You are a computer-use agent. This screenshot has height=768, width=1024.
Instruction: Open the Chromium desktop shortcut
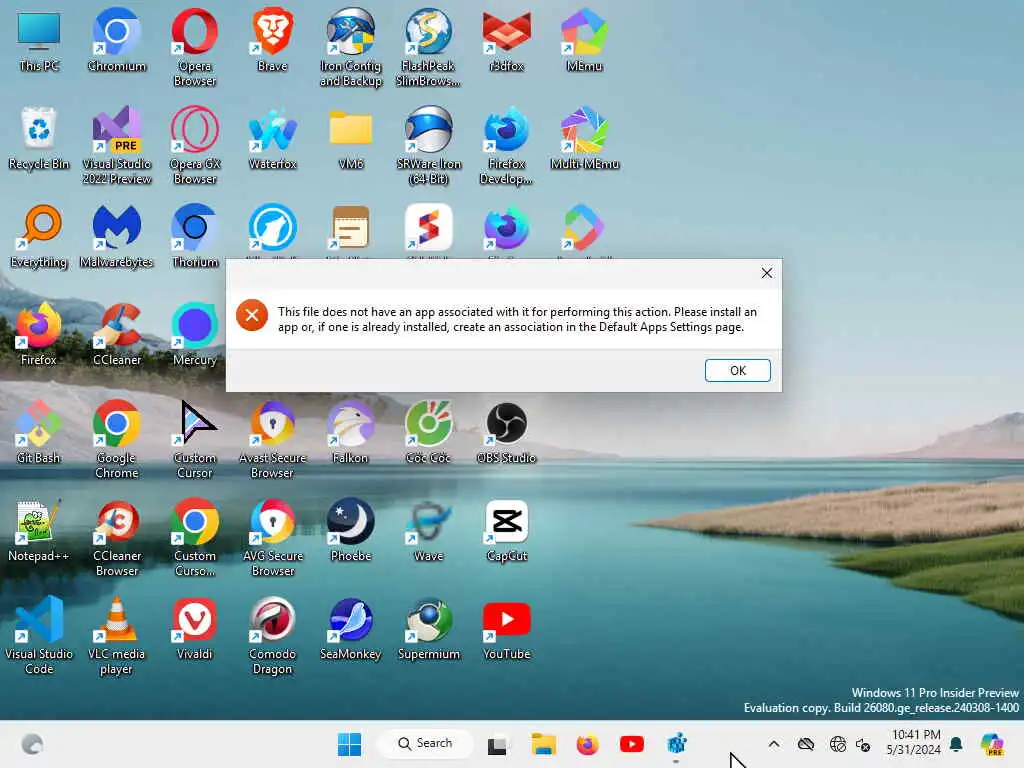pyautogui.click(x=117, y=39)
